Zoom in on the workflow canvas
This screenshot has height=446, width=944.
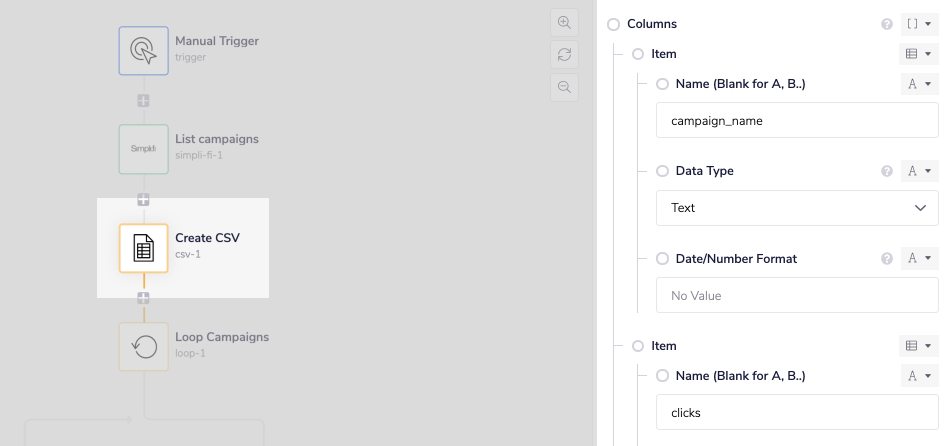(x=565, y=23)
